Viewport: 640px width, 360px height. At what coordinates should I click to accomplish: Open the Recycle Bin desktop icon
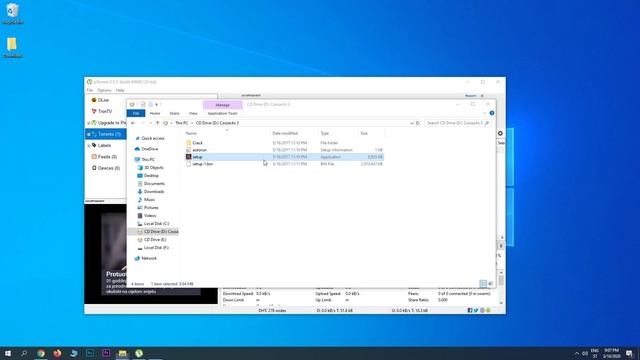pyautogui.click(x=13, y=13)
